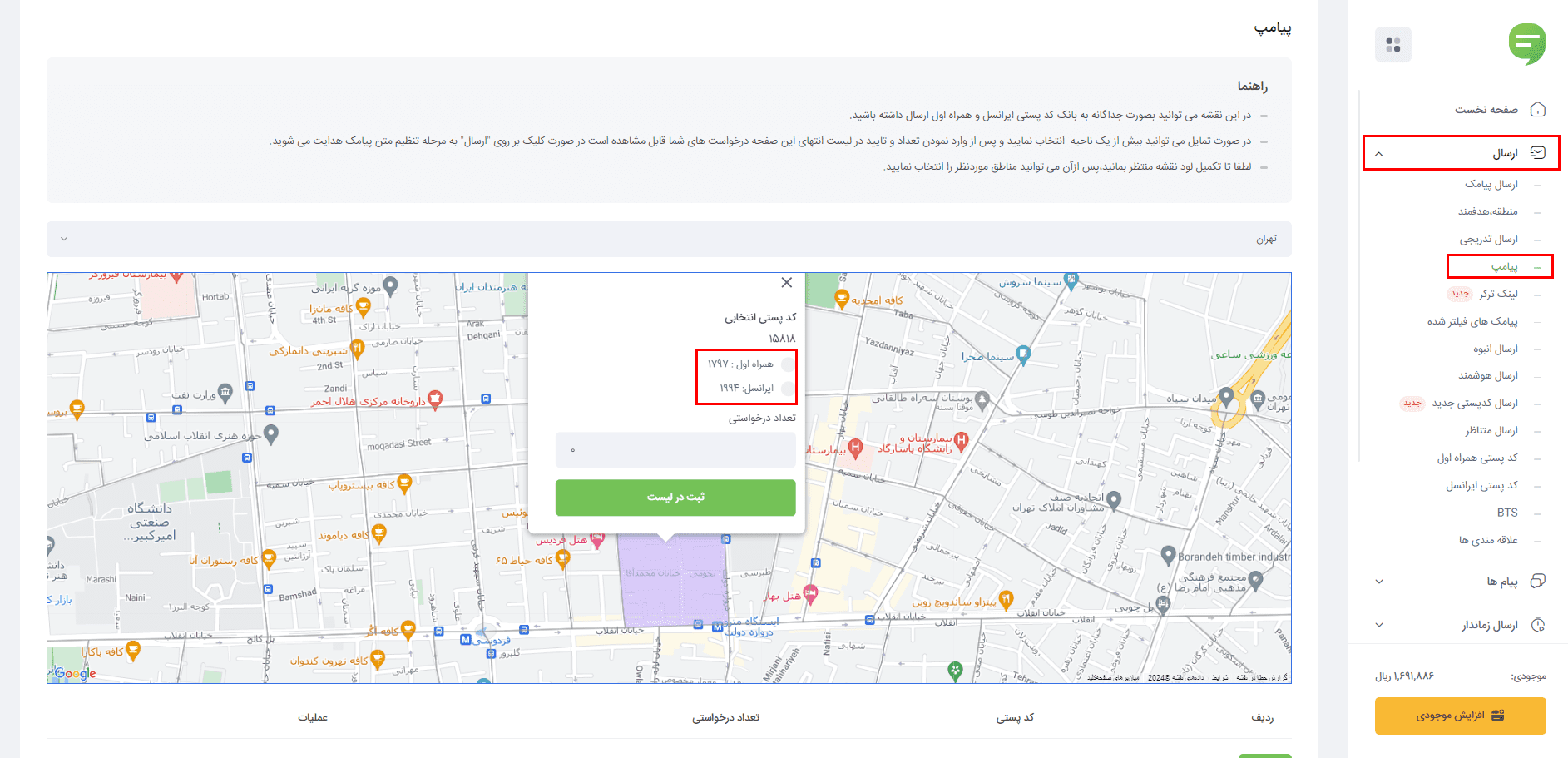
Task: Click the clock icon next to ارسال زماندار
Action: point(1538,625)
